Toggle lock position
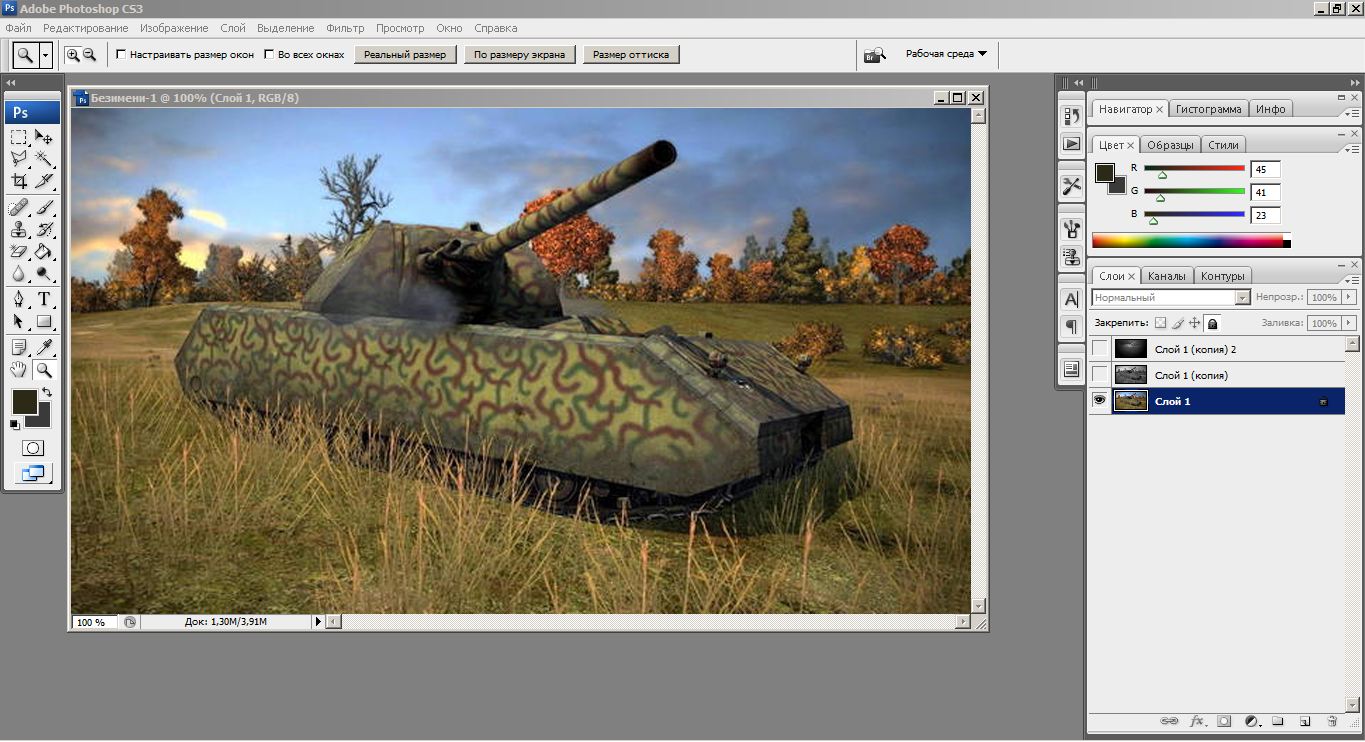This screenshot has height=742, width=1365. click(x=1194, y=323)
